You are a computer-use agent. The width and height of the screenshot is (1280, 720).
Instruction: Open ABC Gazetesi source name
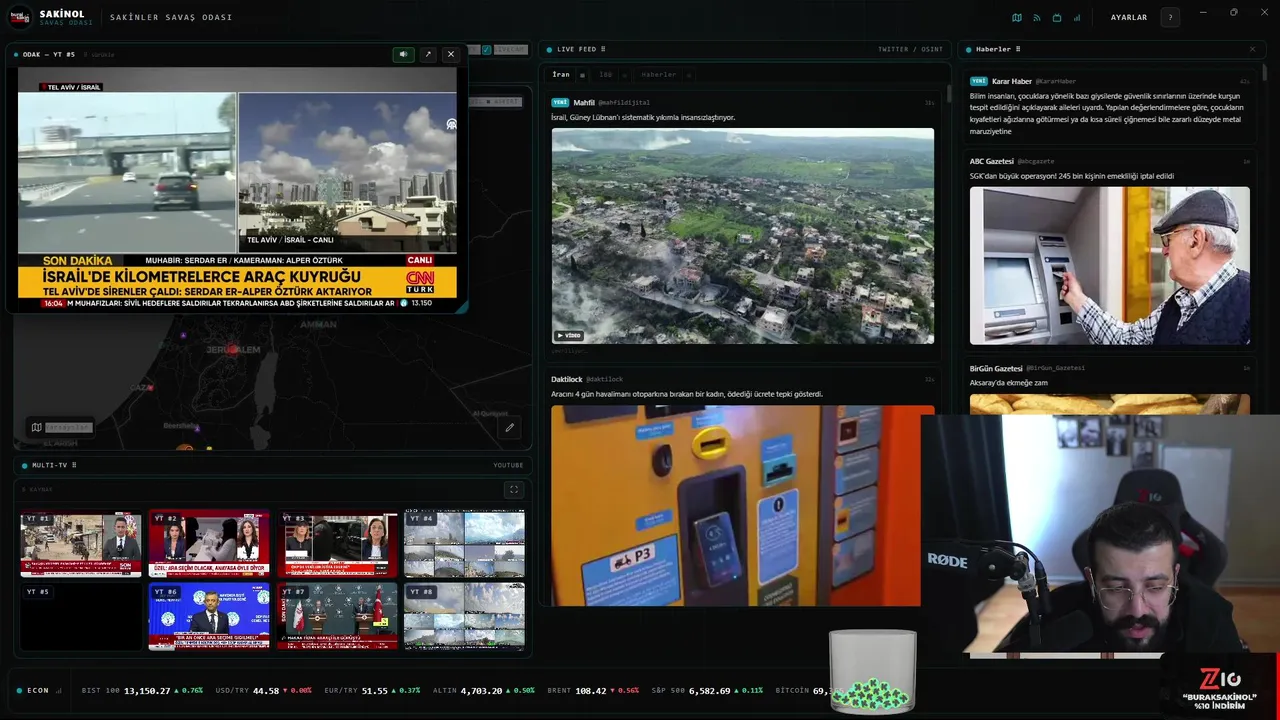992,161
